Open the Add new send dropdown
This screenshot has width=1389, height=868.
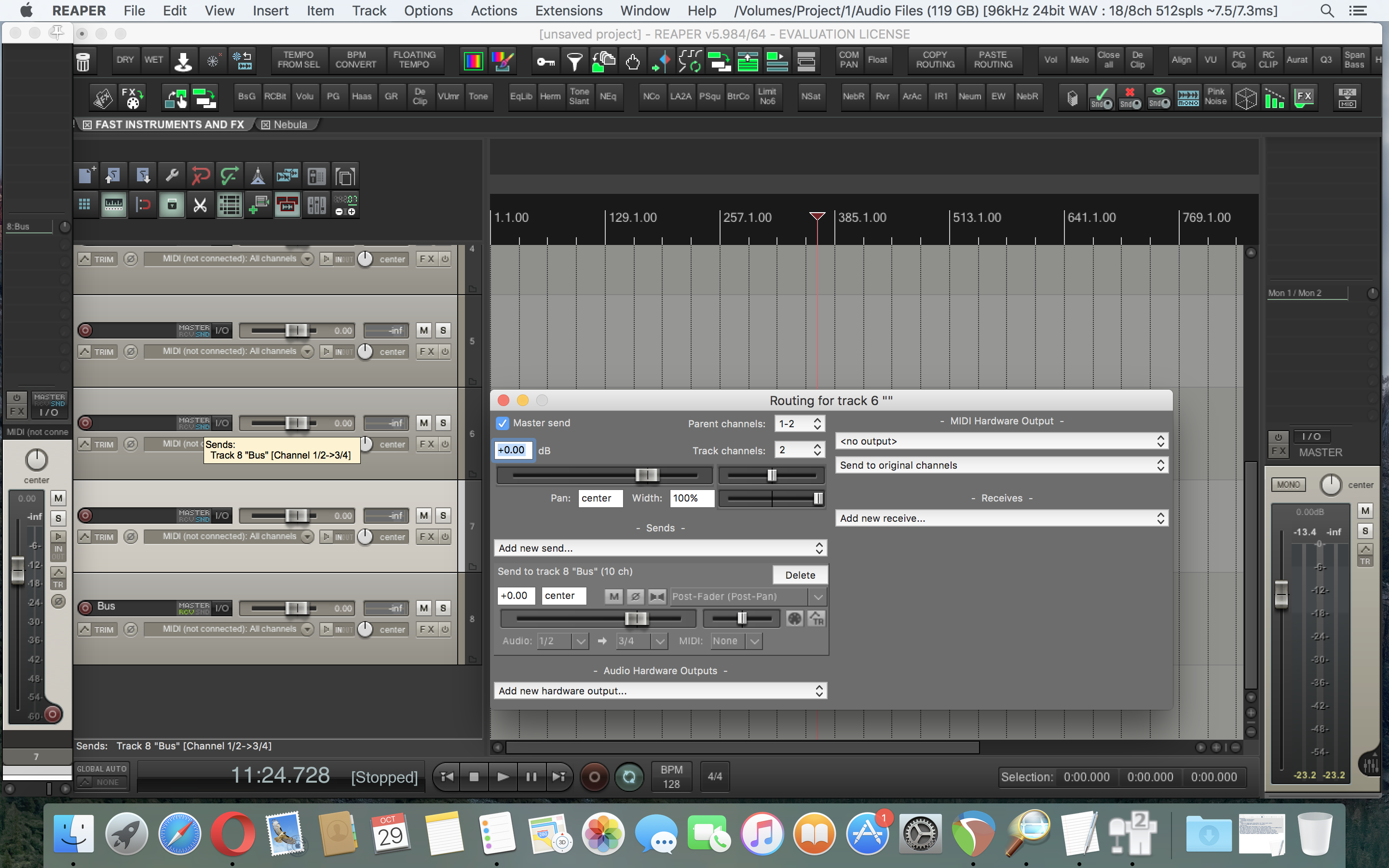[x=659, y=548]
